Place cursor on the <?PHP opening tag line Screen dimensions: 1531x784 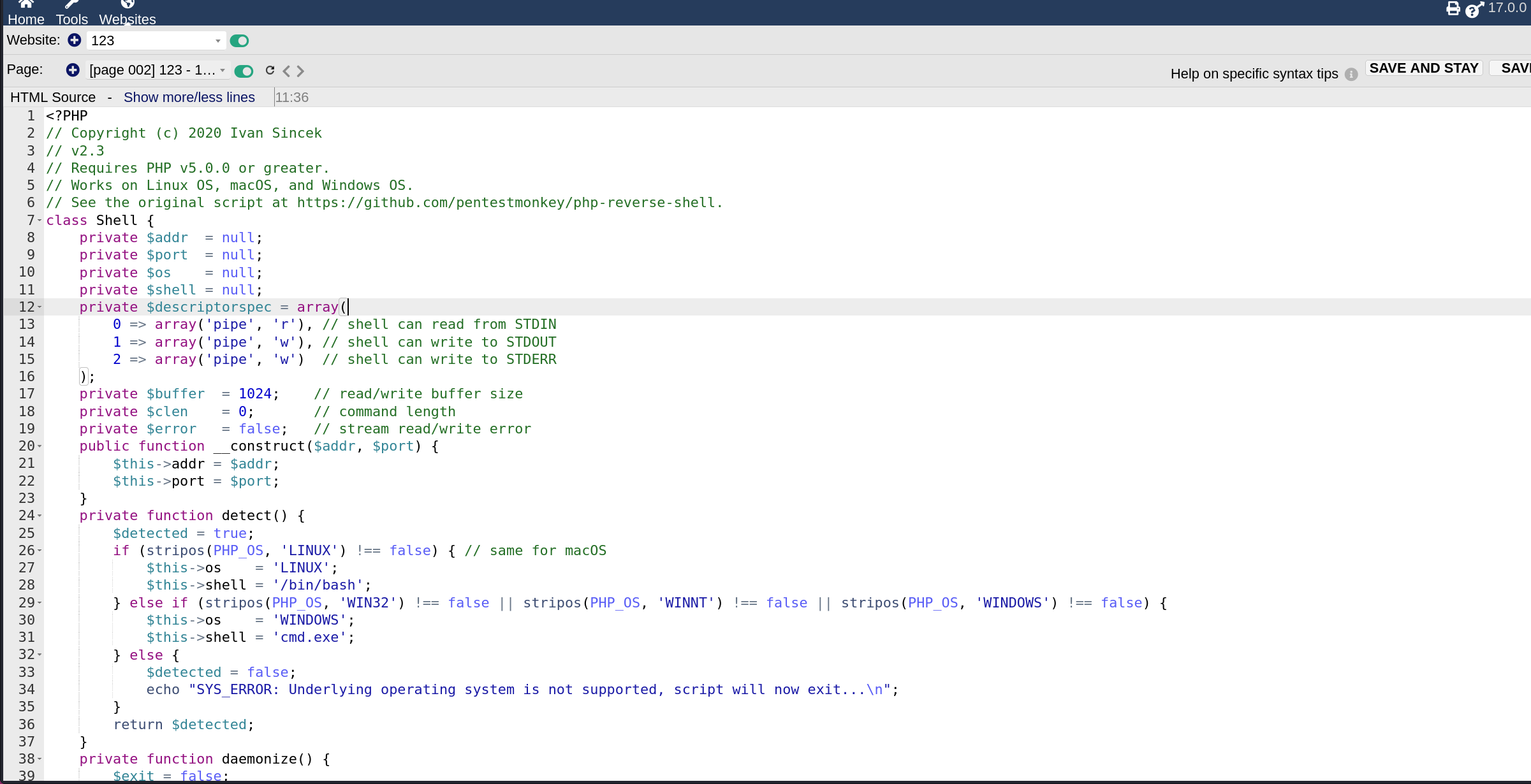click(x=67, y=116)
